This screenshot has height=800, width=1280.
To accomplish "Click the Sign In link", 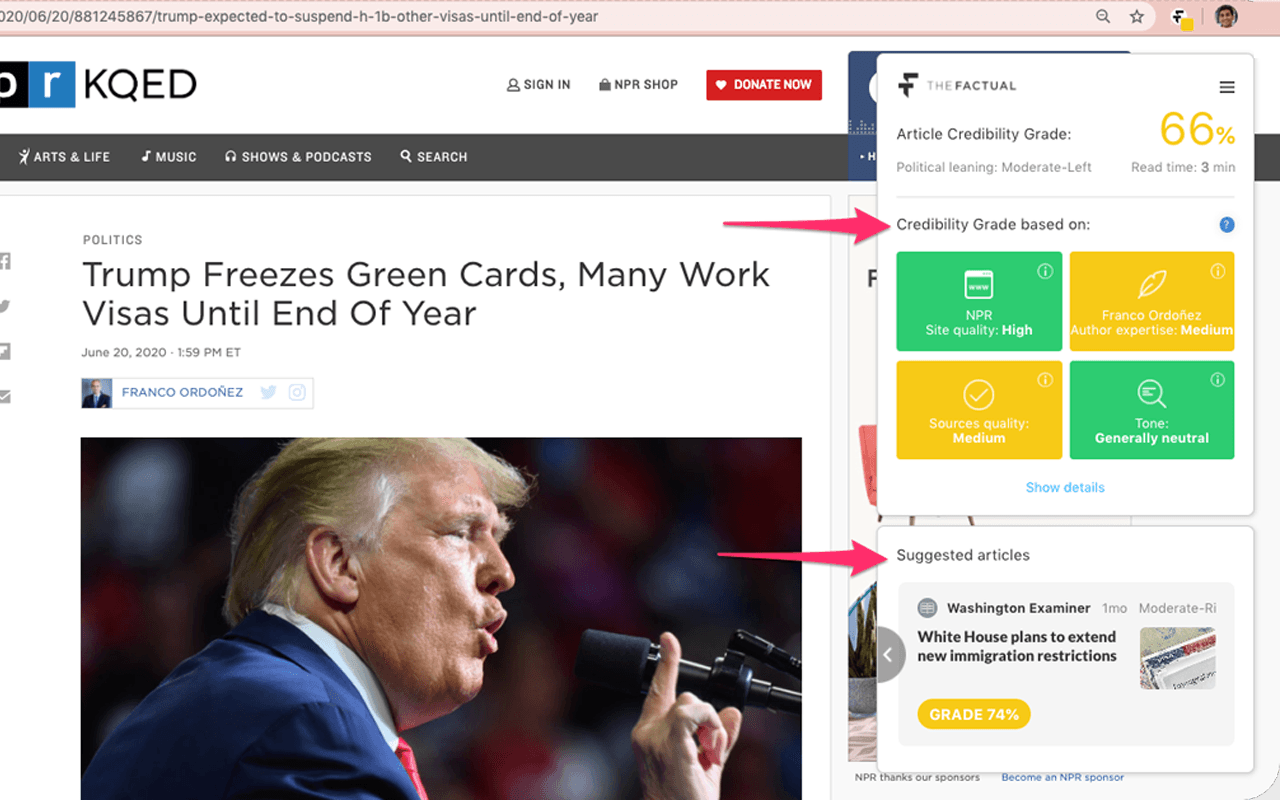I will click(539, 85).
